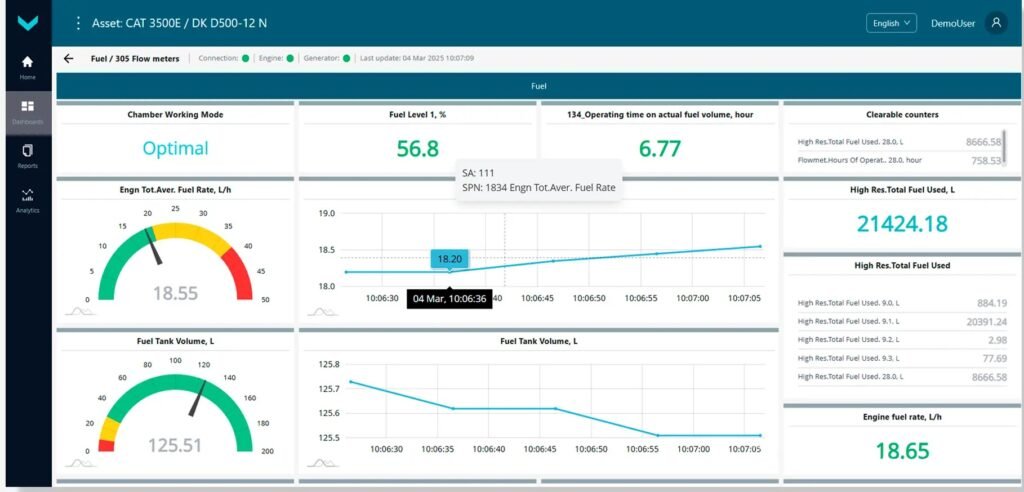Open the DemoUser profile avatar
This screenshot has width=1024, height=492.
(x=995, y=23)
